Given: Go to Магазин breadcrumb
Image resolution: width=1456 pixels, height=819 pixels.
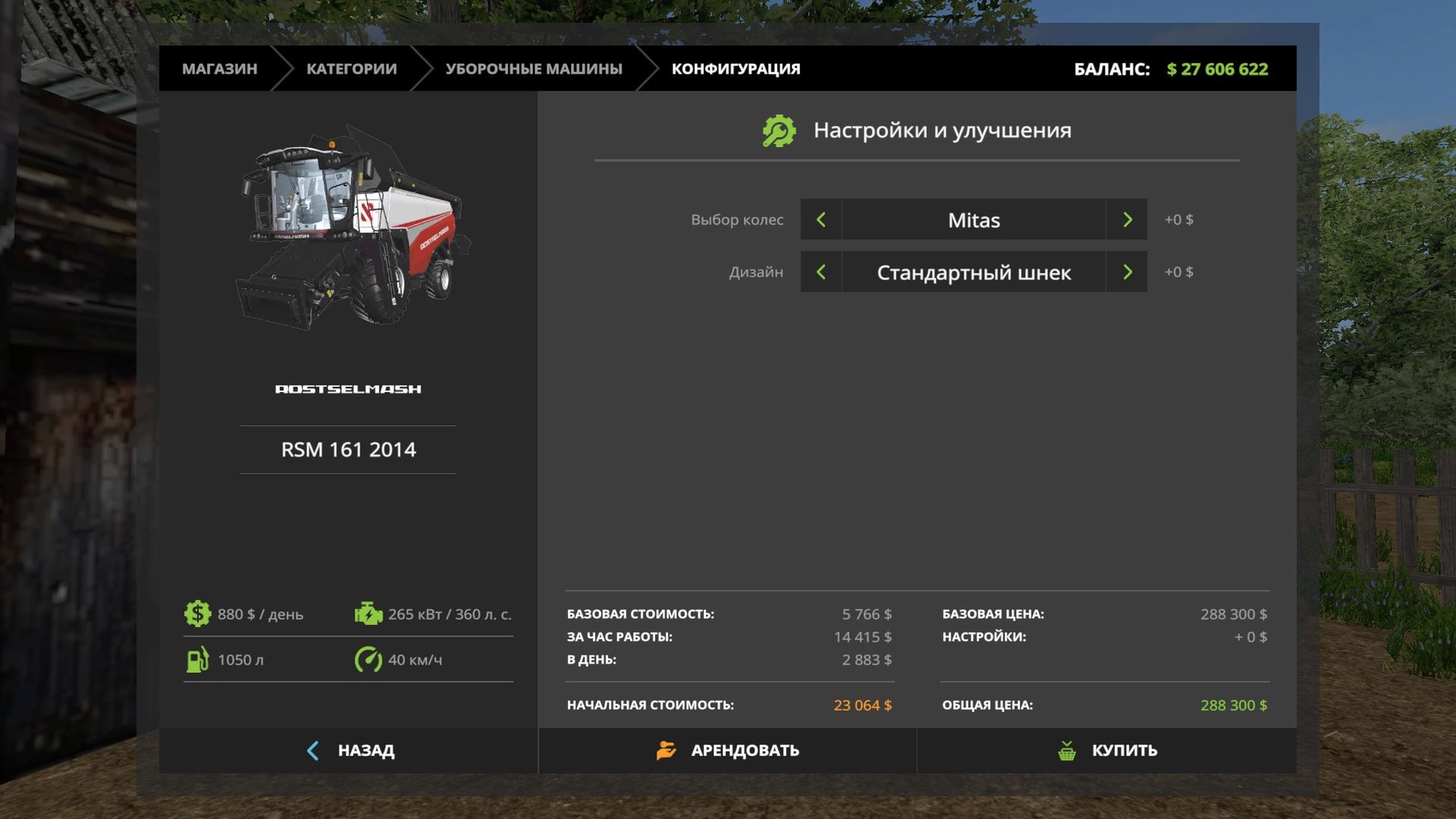Looking at the screenshot, I should tap(219, 69).
